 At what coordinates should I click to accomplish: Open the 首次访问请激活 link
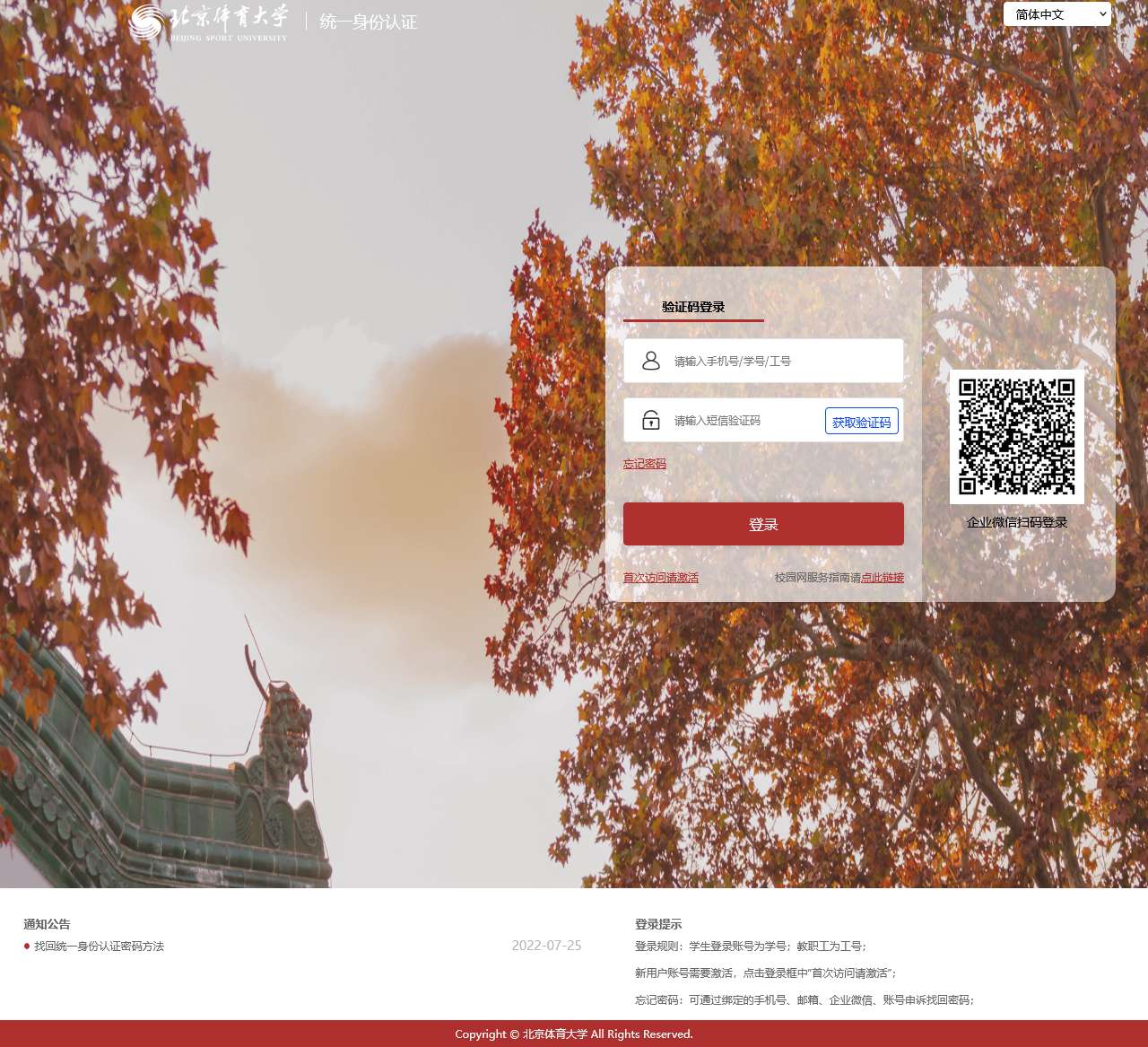[x=660, y=578]
